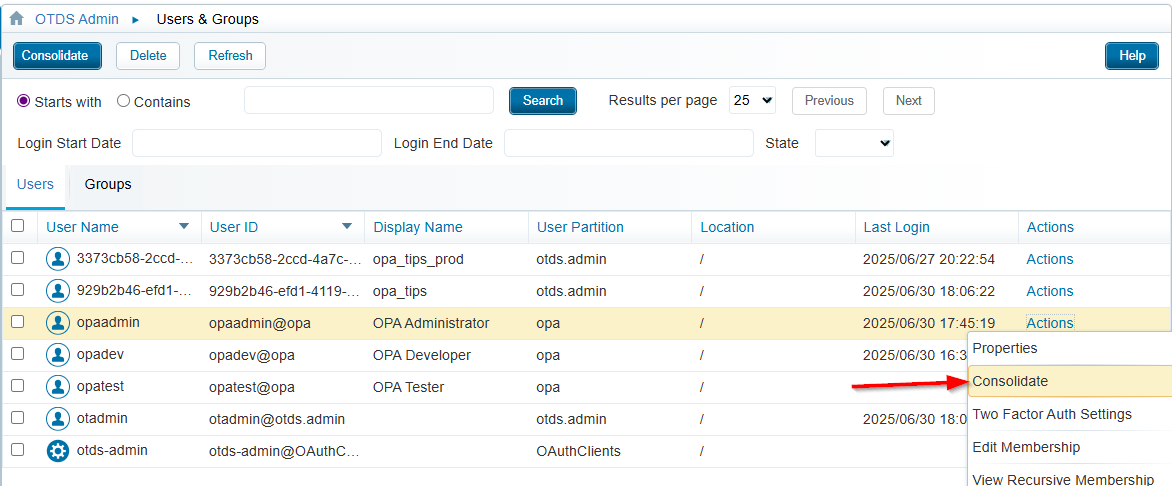Select the Contains radio button
The width and height of the screenshot is (1172, 486).
[124, 101]
